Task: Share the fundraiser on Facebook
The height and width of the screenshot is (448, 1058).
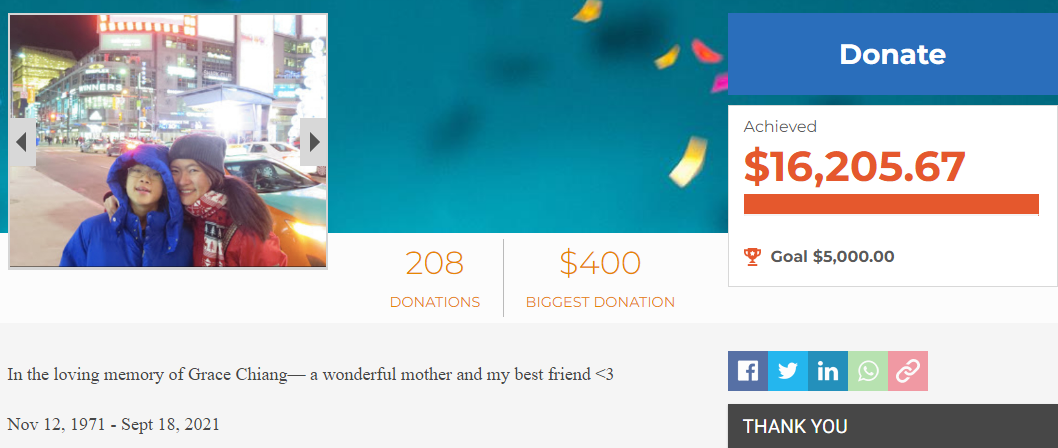Action: (x=748, y=371)
